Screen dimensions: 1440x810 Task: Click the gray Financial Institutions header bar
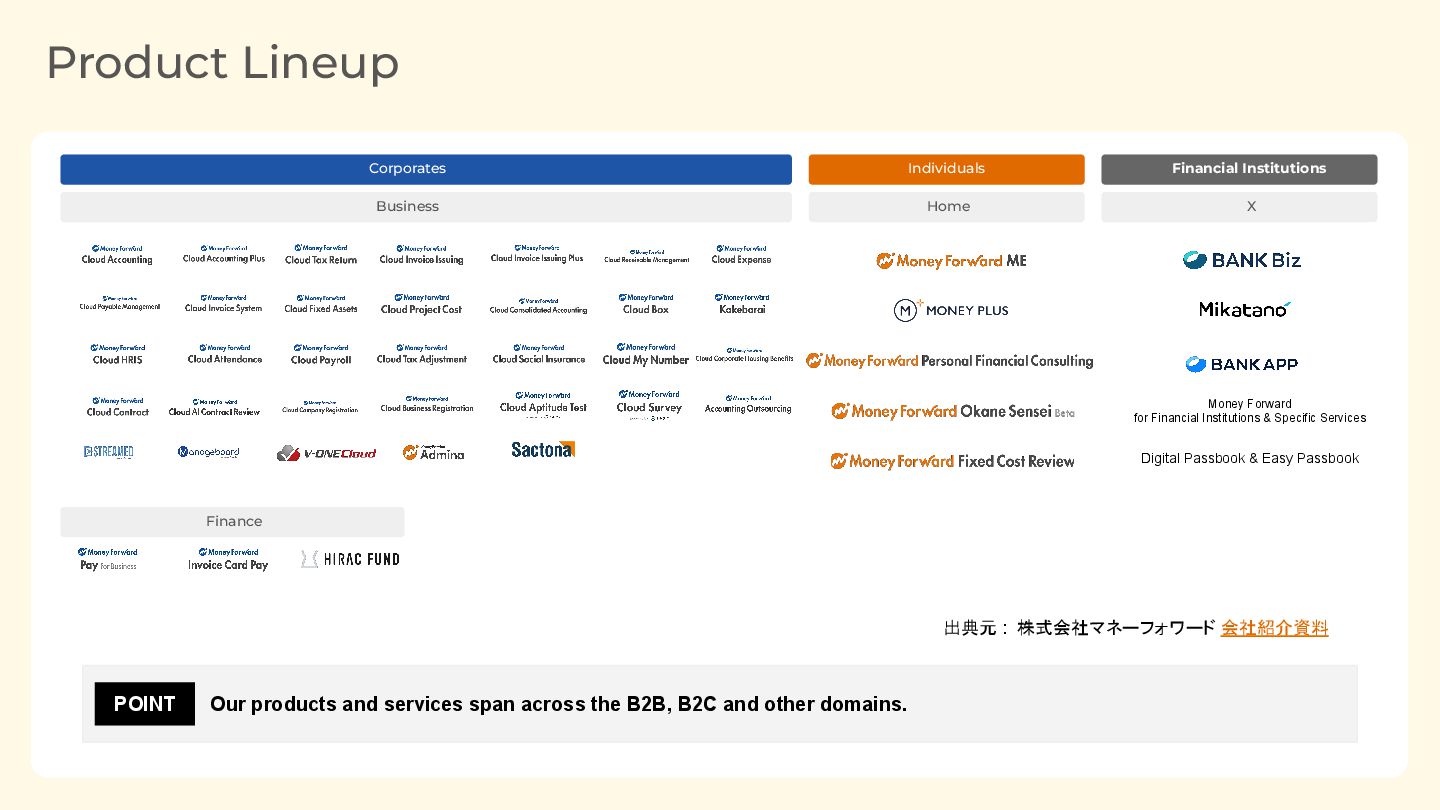click(x=1239, y=169)
